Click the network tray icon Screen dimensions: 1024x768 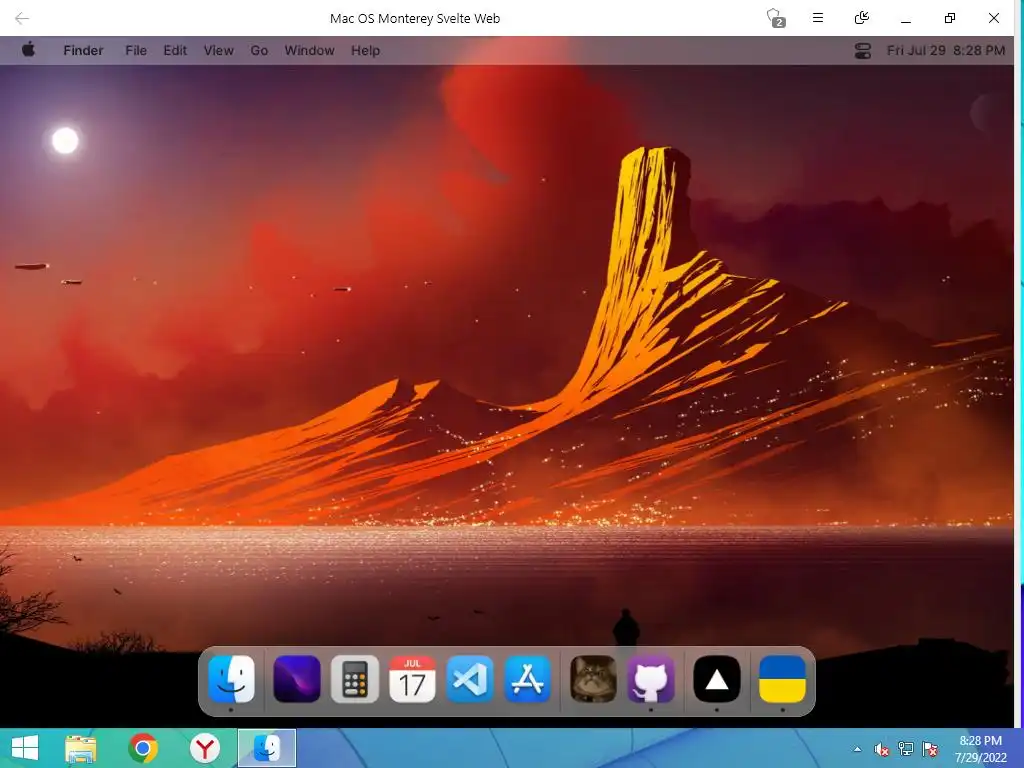[x=906, y=749]
